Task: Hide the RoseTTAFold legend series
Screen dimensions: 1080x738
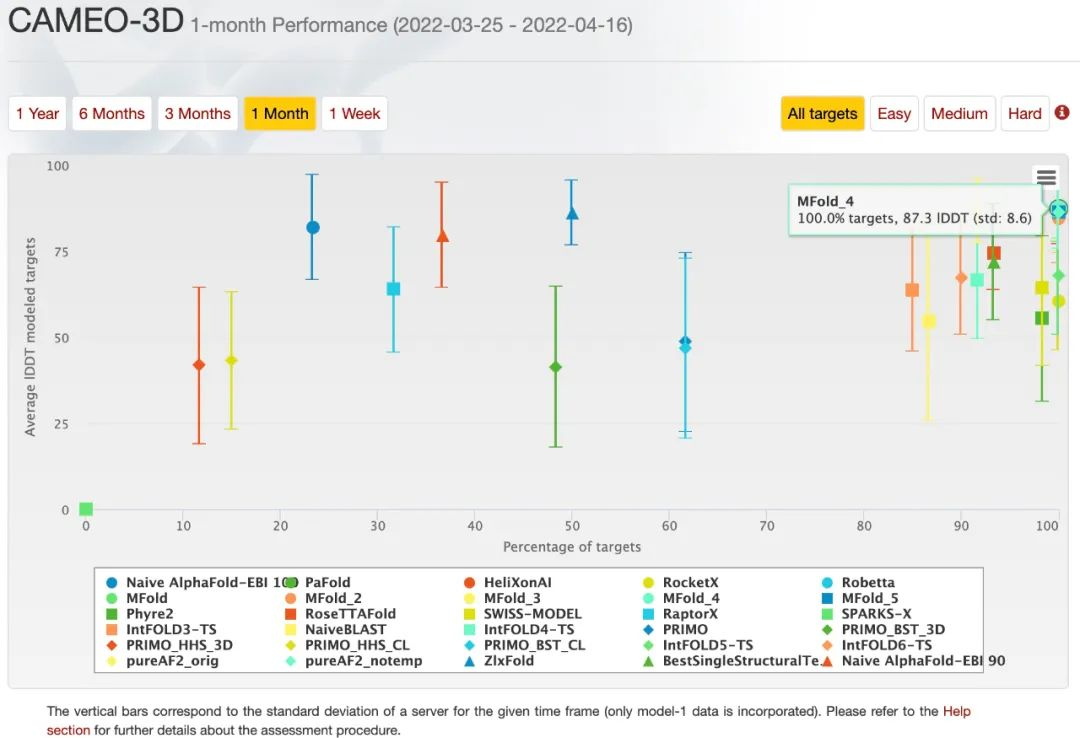Action: (x=350, y=614)
